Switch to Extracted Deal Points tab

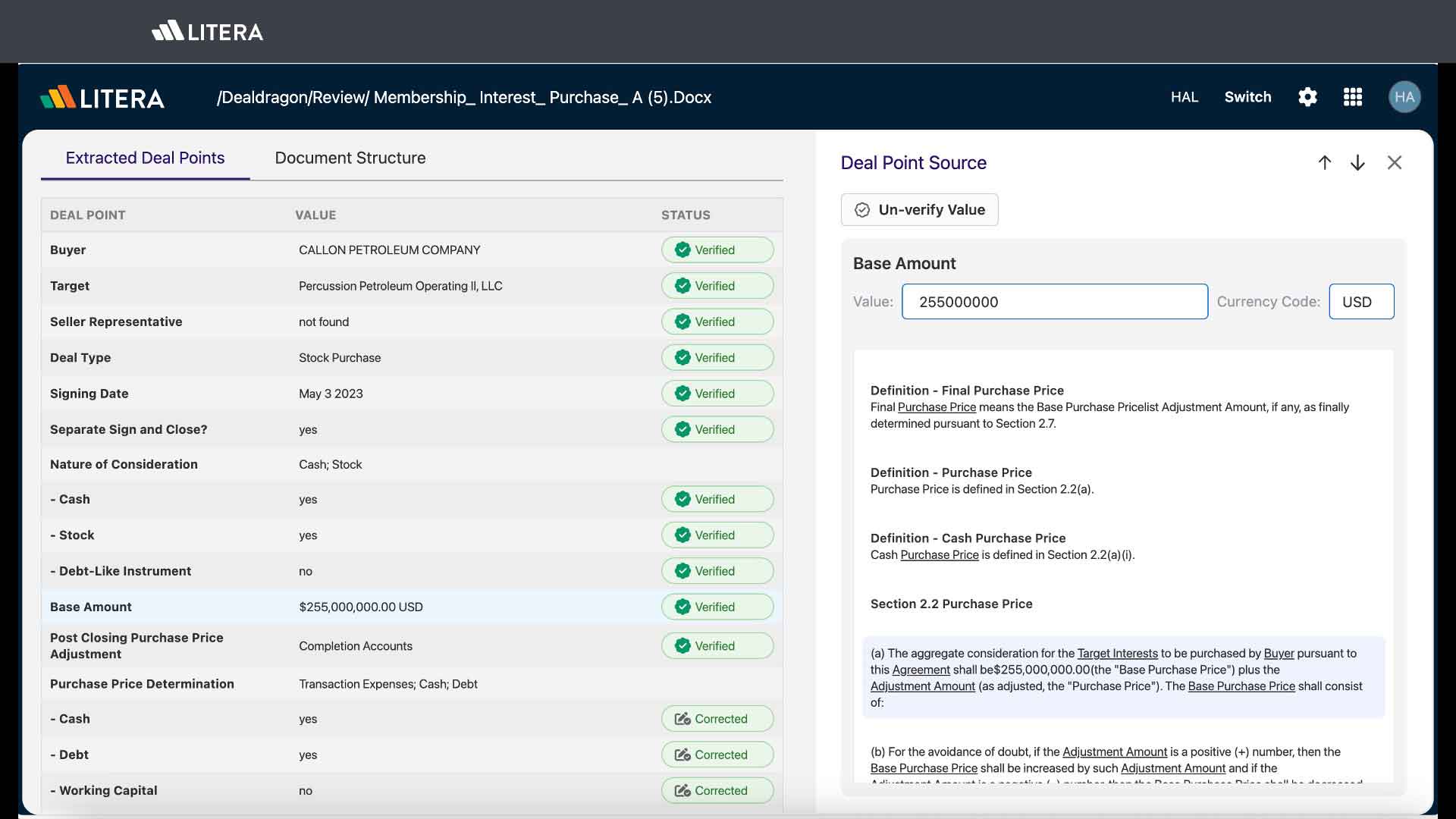(145, 158)
